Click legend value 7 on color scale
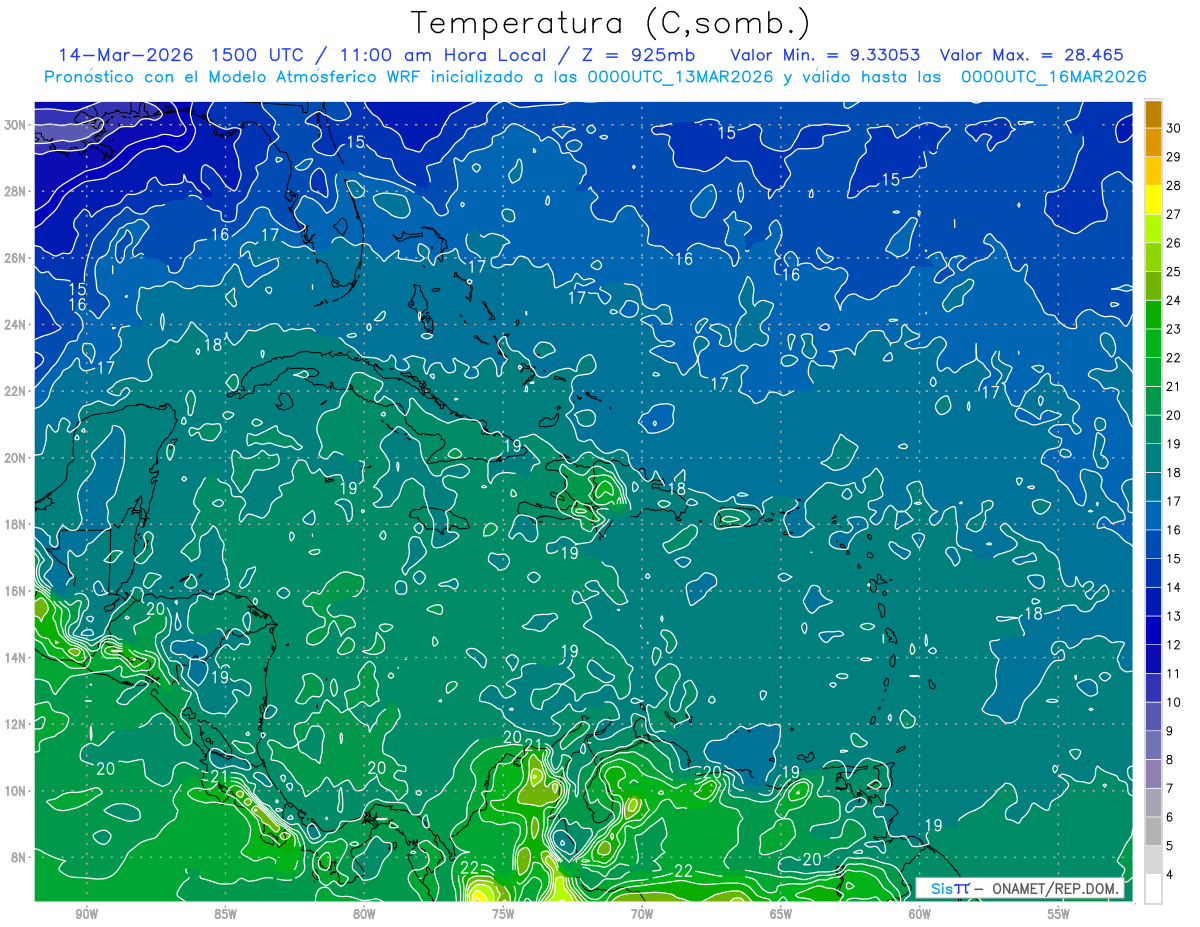This screenshot has height=927, width=1200. [x=1172, y=789]
